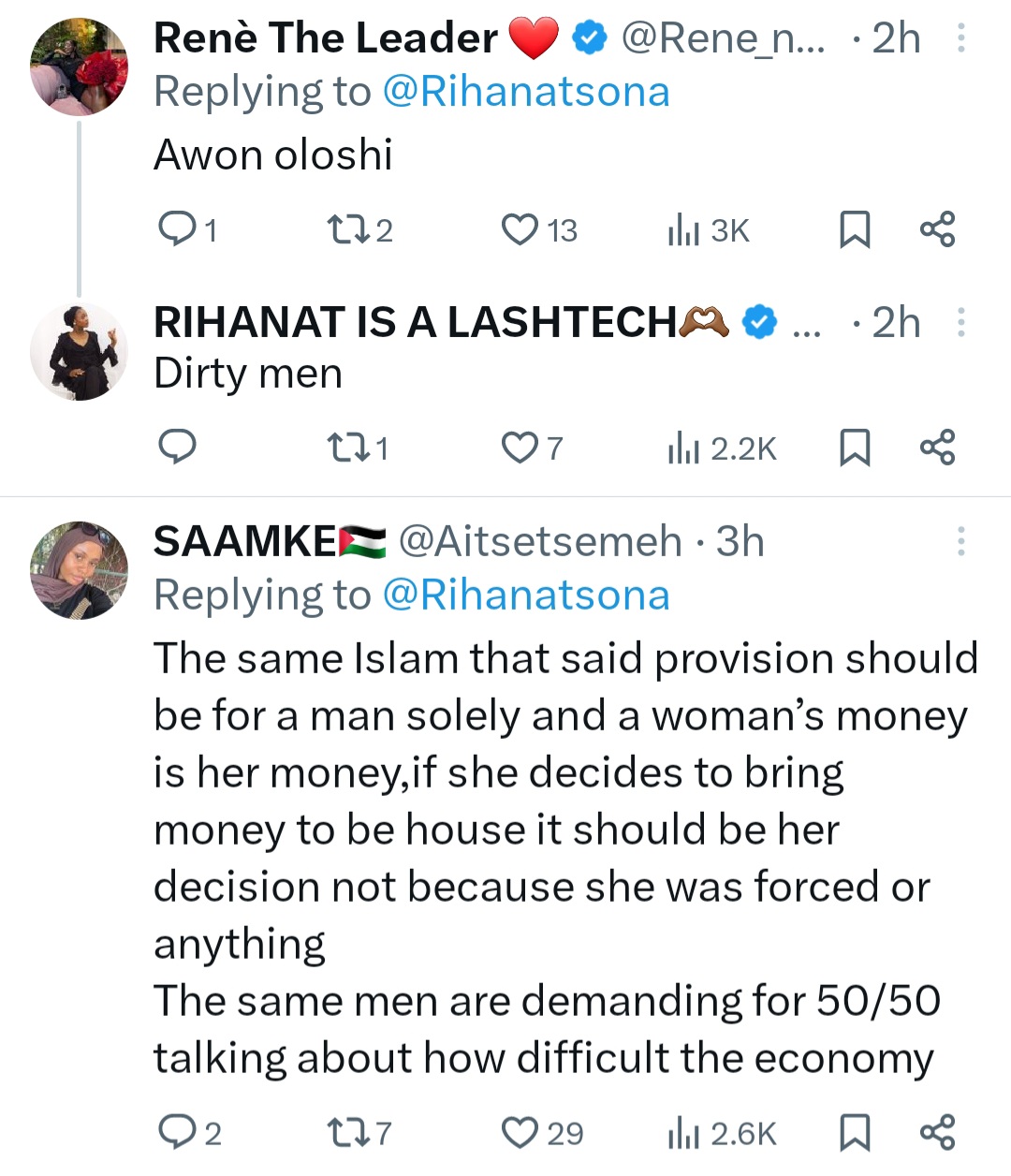
Task: Share the "Awon oloshi" tweet
Action: click(938, 228)
